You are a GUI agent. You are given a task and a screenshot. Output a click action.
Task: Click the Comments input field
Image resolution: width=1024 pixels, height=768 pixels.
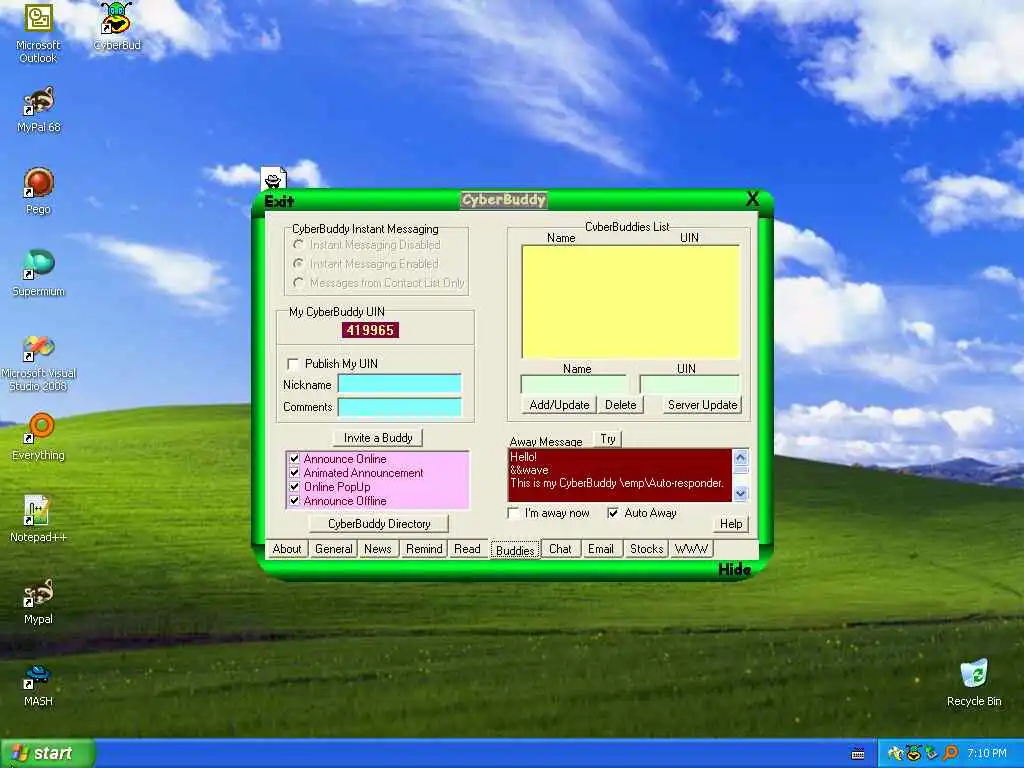400,407
